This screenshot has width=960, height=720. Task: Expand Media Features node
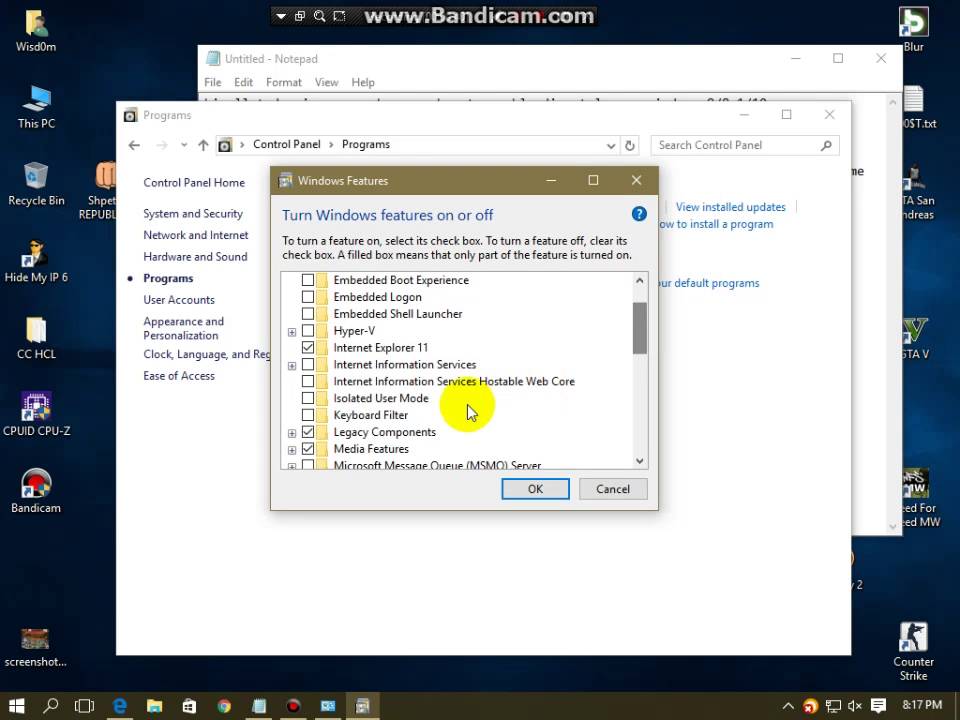pos(292,450)
